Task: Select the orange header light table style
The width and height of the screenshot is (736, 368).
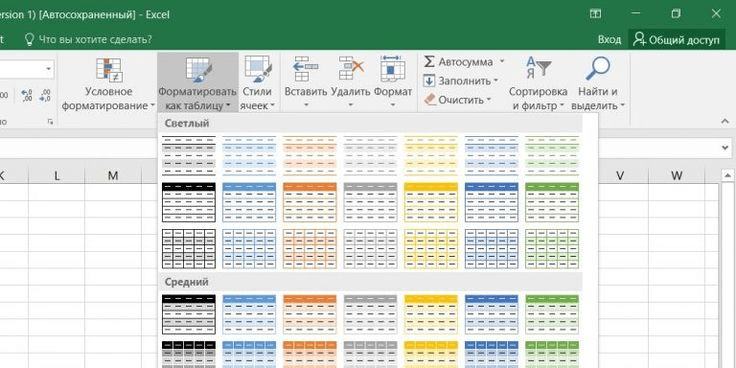Action: click(x=310, y=202)
